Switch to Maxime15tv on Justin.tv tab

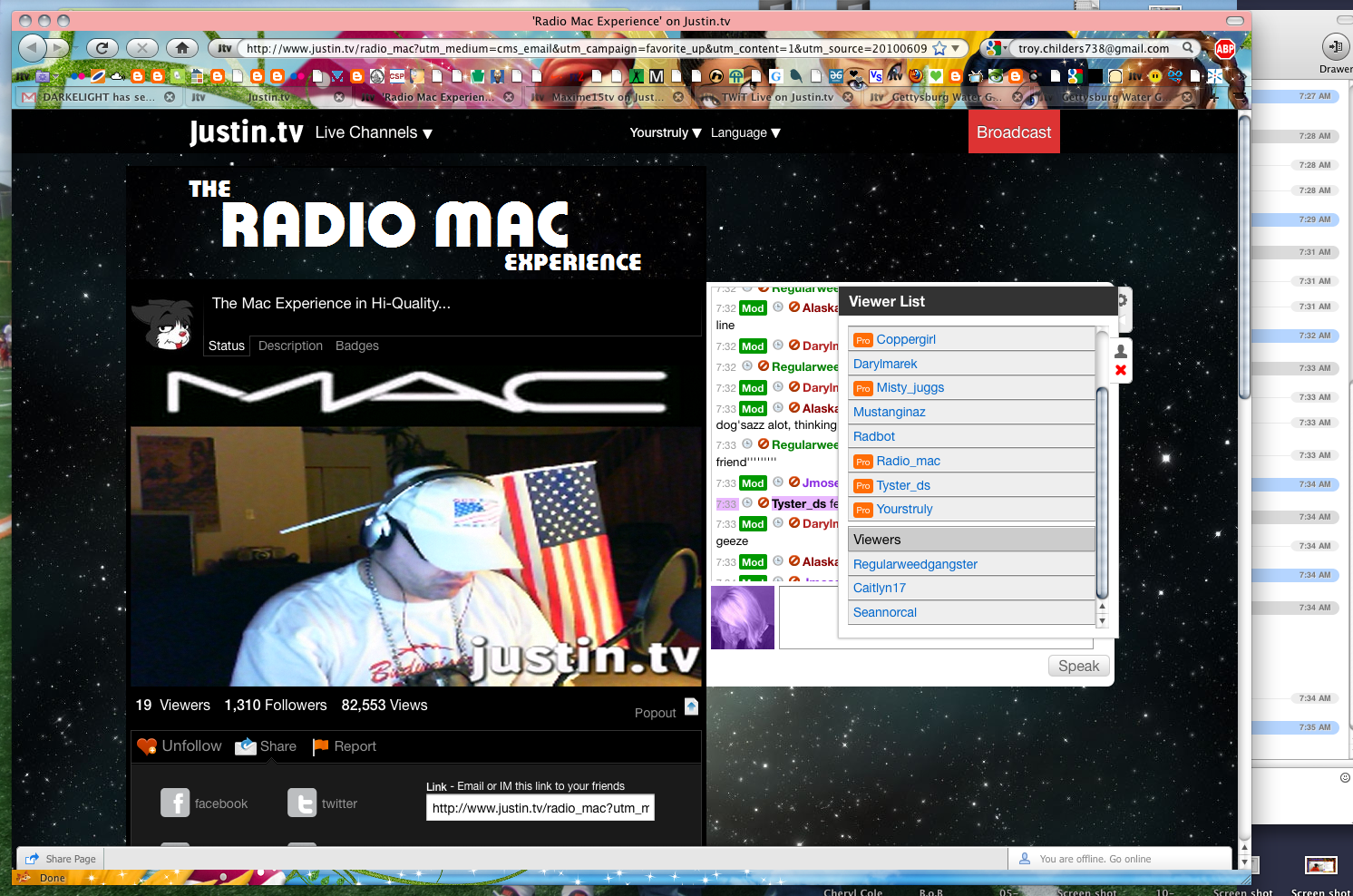click(607, 96)
